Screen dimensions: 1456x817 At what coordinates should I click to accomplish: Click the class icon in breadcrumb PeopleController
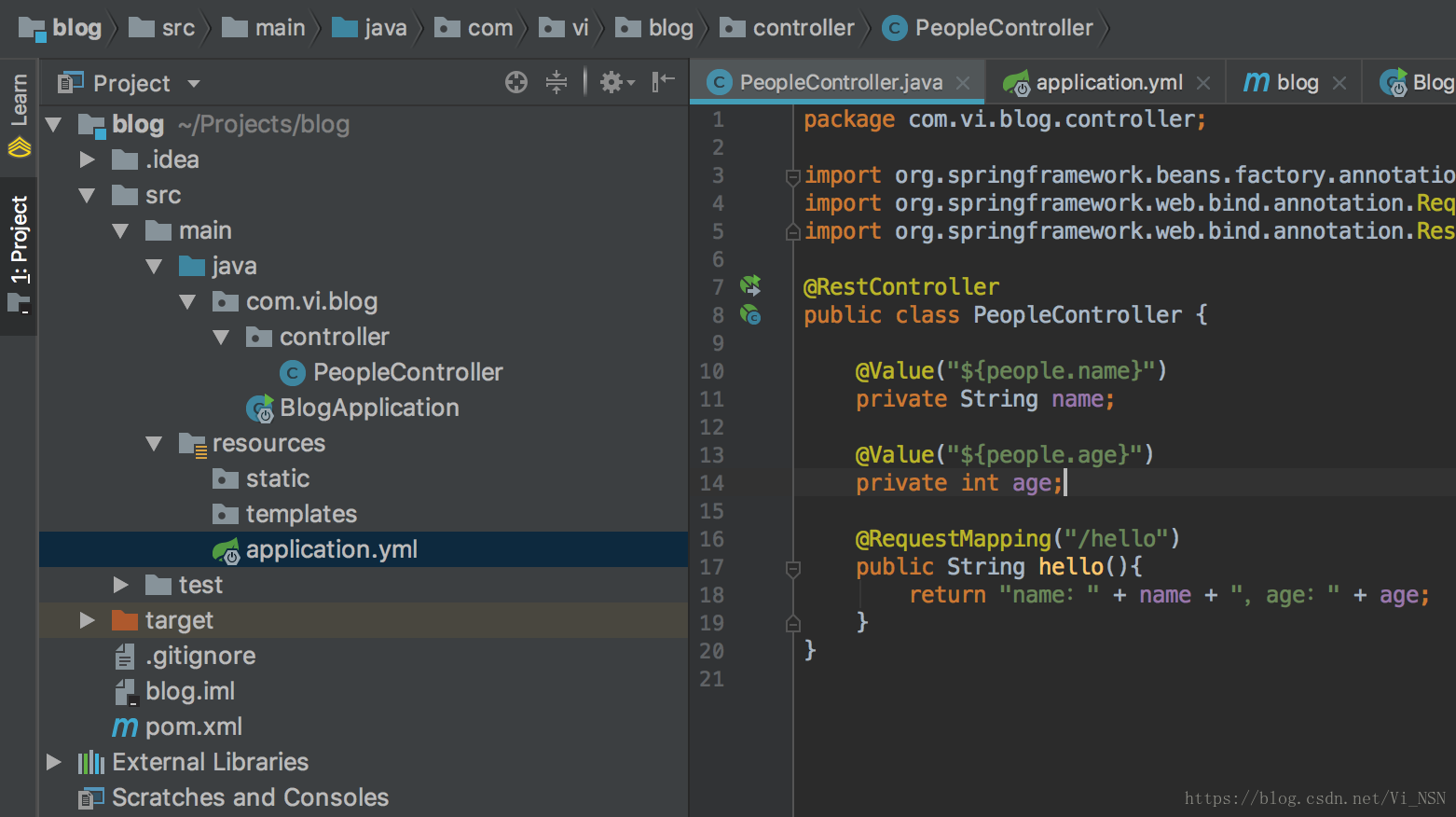(x=895, y=28)
